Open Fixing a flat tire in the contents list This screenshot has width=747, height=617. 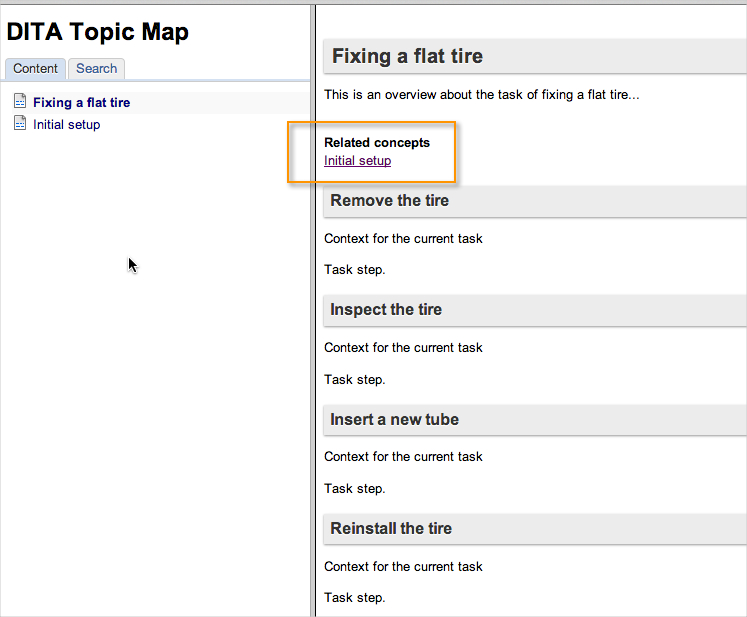tap(81, 102)
